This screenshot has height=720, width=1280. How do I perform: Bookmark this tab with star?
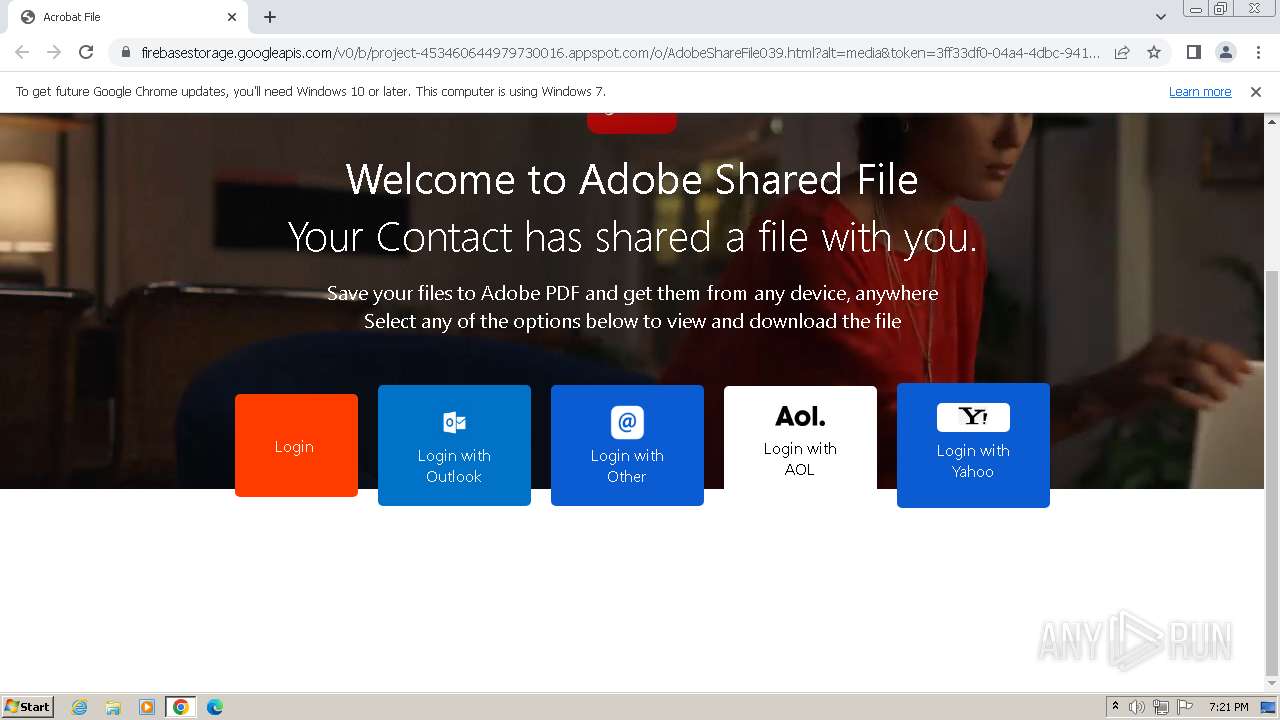coord(1154,52)
